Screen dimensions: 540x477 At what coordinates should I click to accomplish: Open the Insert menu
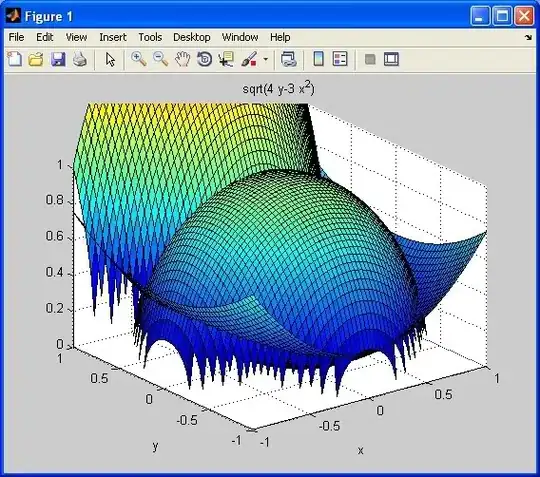click(x=113, y=37)
